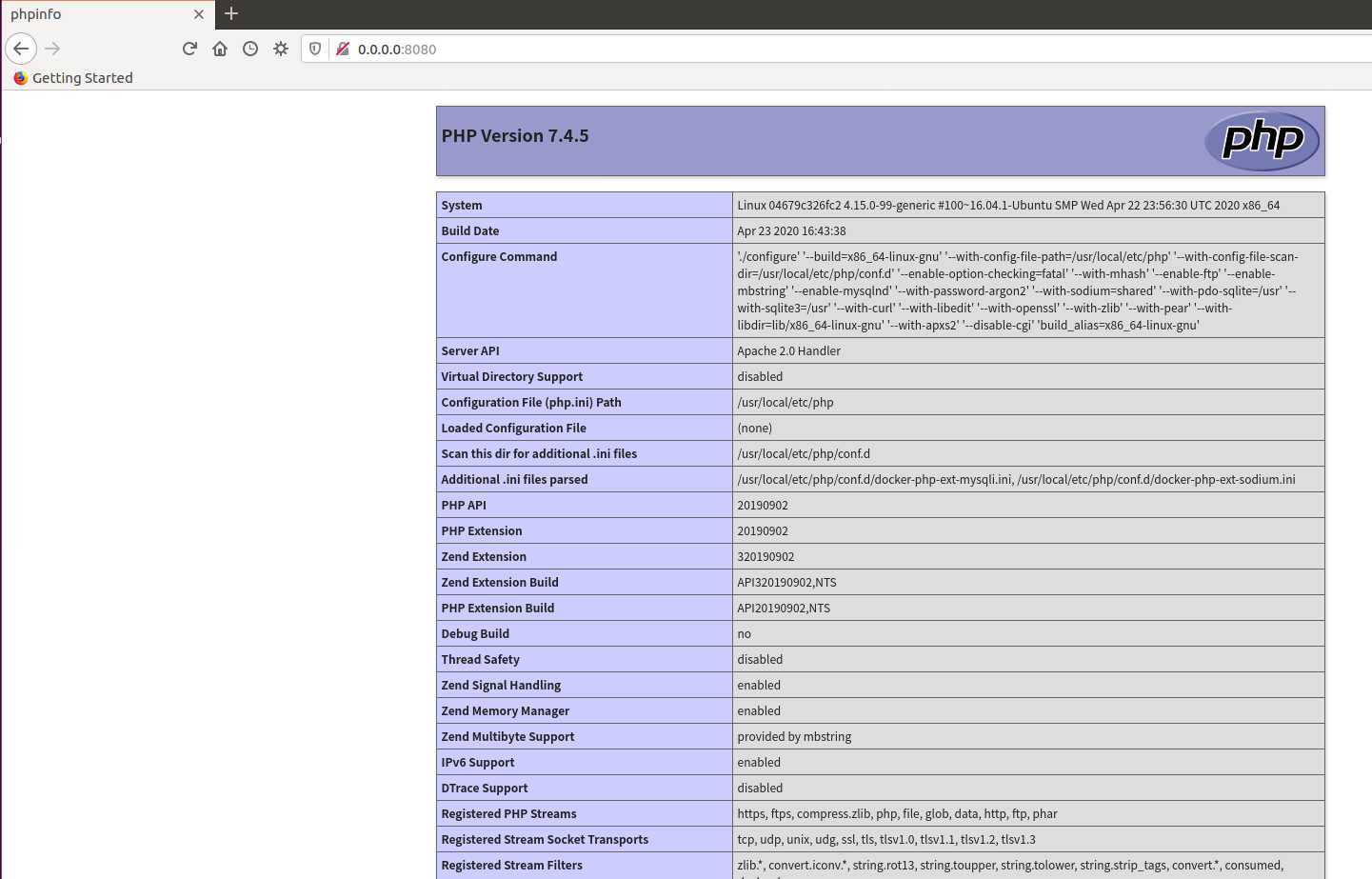Image resolution: width=1372 pixels, height=879 pixels.
Task: Select the "System" row label
Action: pyautogui.click(x=462, y=206)
